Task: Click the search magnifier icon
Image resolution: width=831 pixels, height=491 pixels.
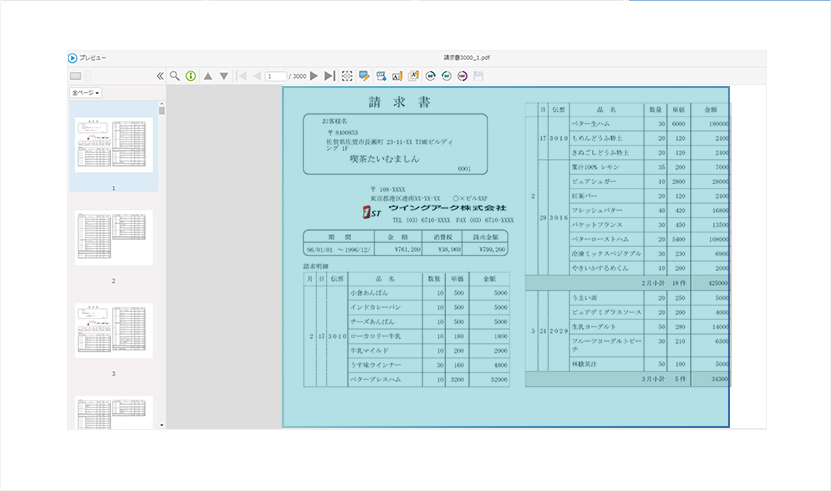Action: [175, 76]
